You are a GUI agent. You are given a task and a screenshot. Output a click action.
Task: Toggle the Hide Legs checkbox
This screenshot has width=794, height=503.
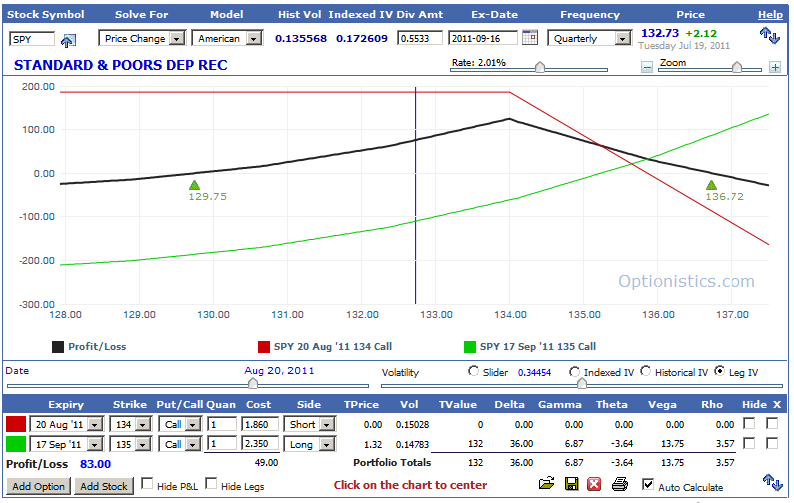(x=211, y=484)
